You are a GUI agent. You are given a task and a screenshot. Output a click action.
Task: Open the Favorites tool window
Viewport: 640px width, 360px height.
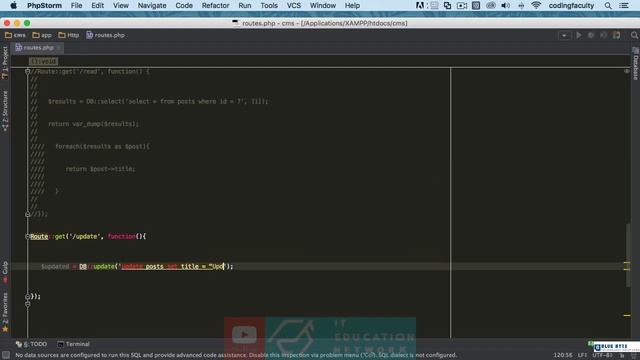pos(5,313)
